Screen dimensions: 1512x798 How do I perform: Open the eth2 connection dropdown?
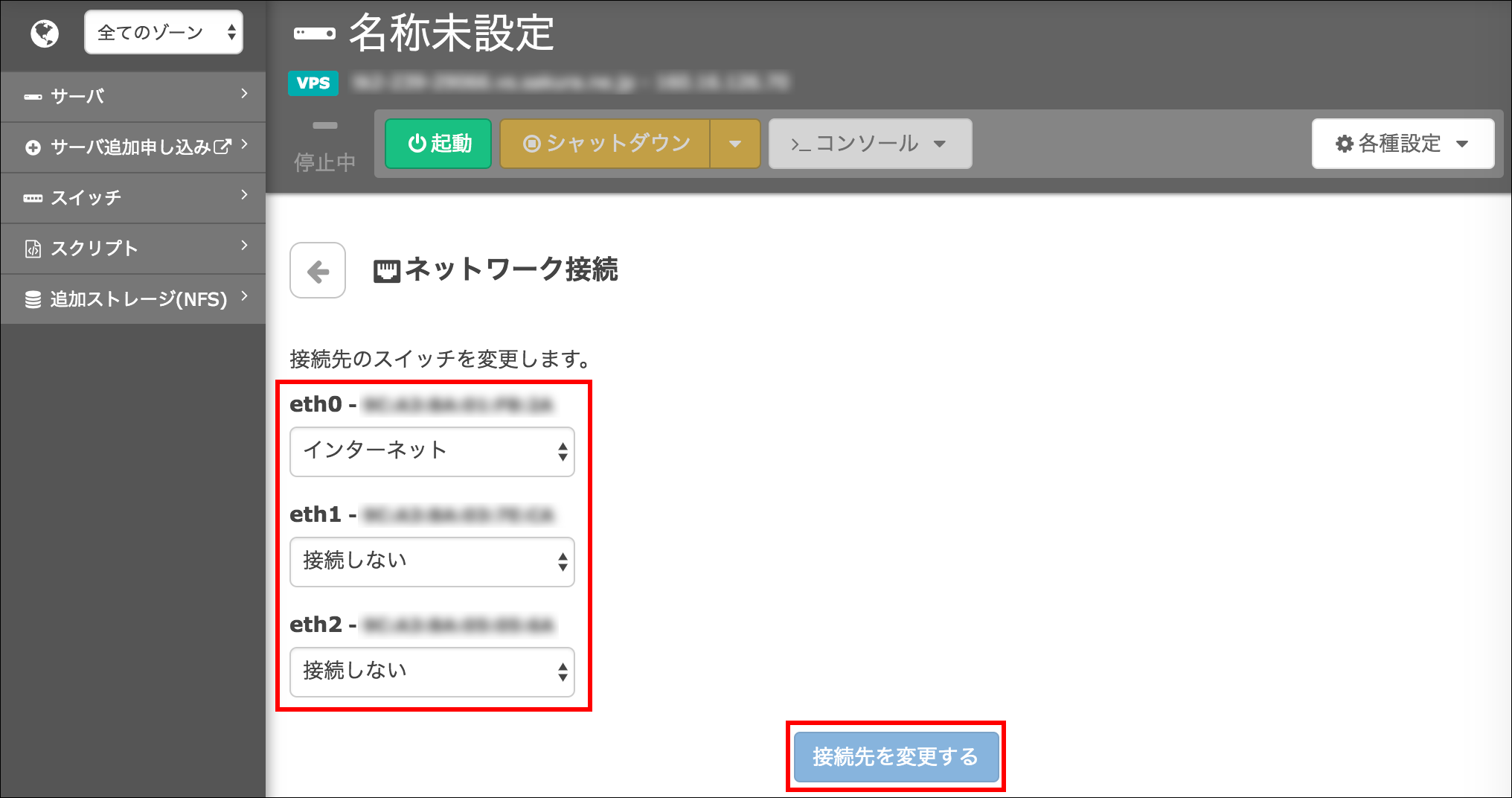pyautogui.click(x=432, y=671)
